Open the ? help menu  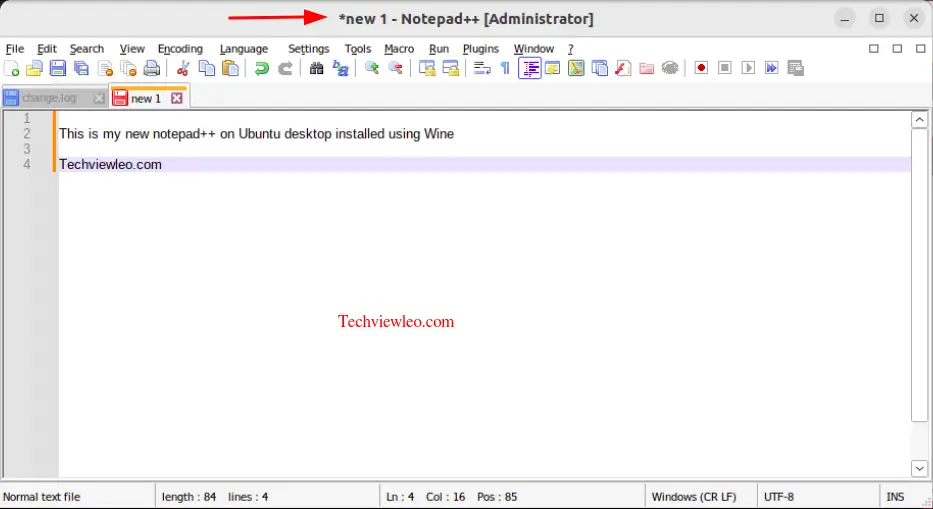click(571, 49)
